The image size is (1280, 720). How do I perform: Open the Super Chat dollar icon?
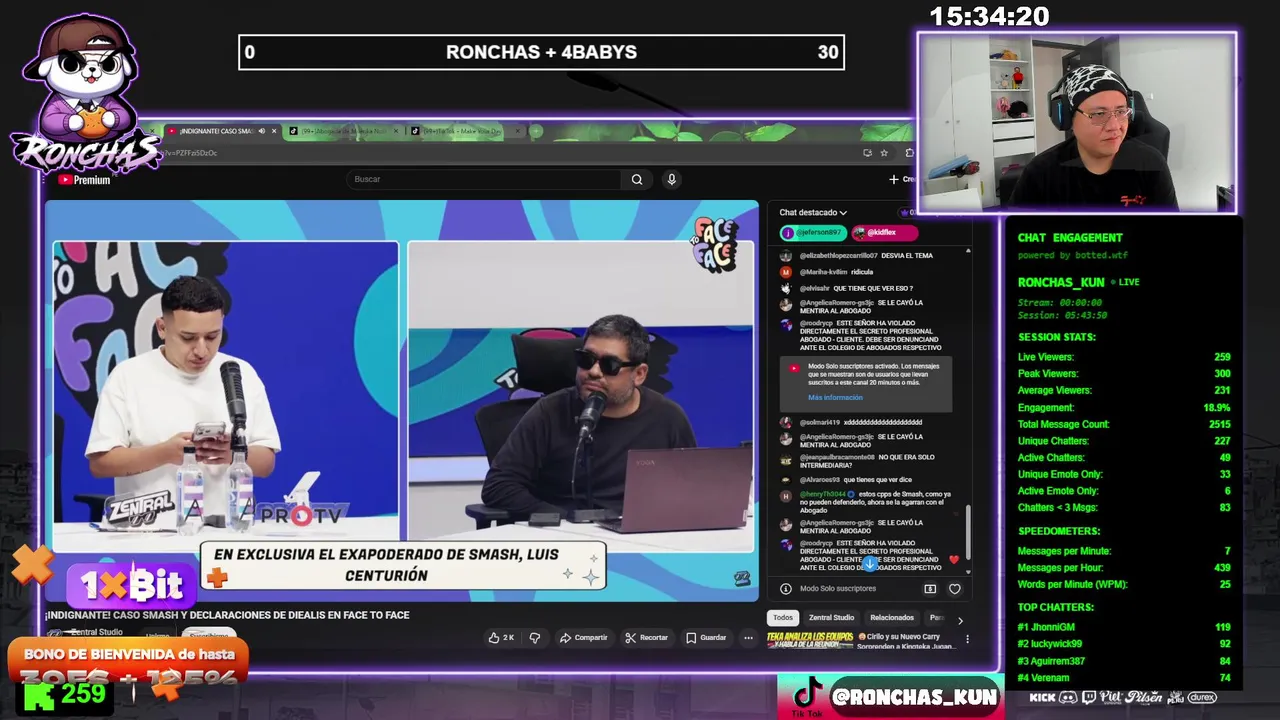[930, 589]
